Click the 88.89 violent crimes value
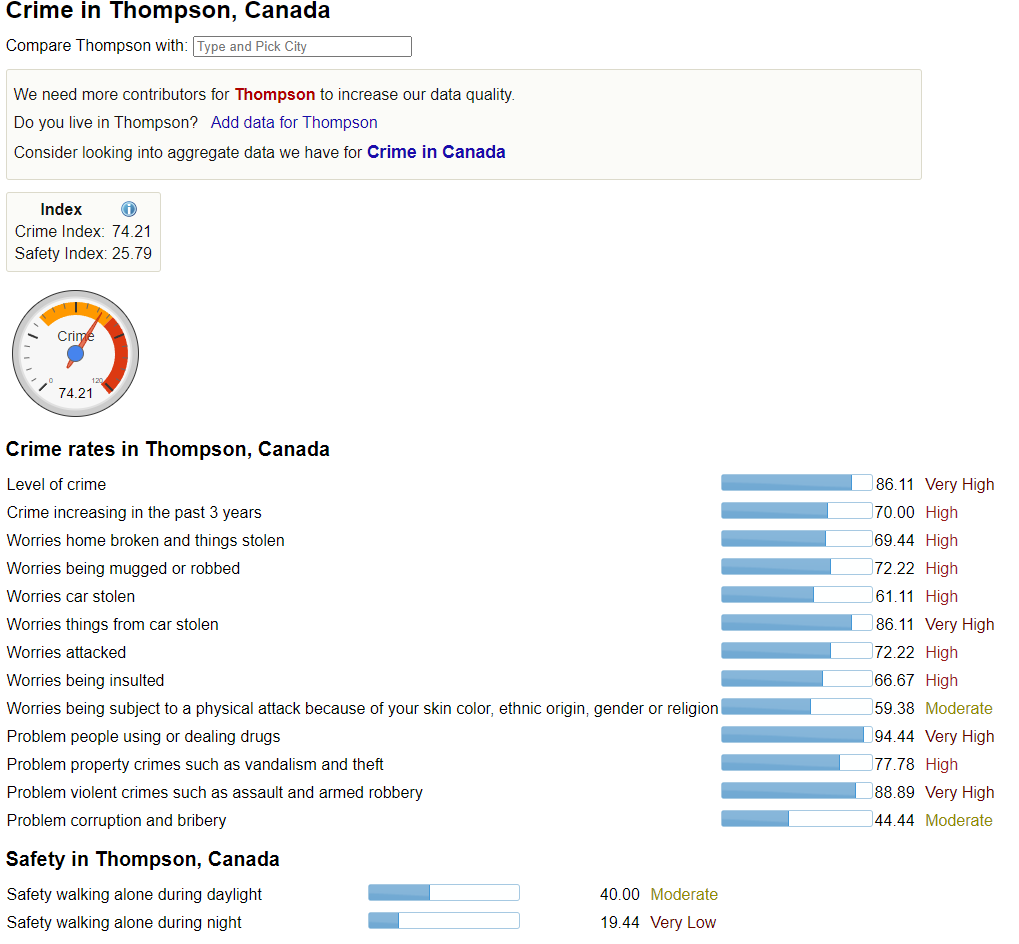This screenshot has height=944, width=1019. click(894, 792)
